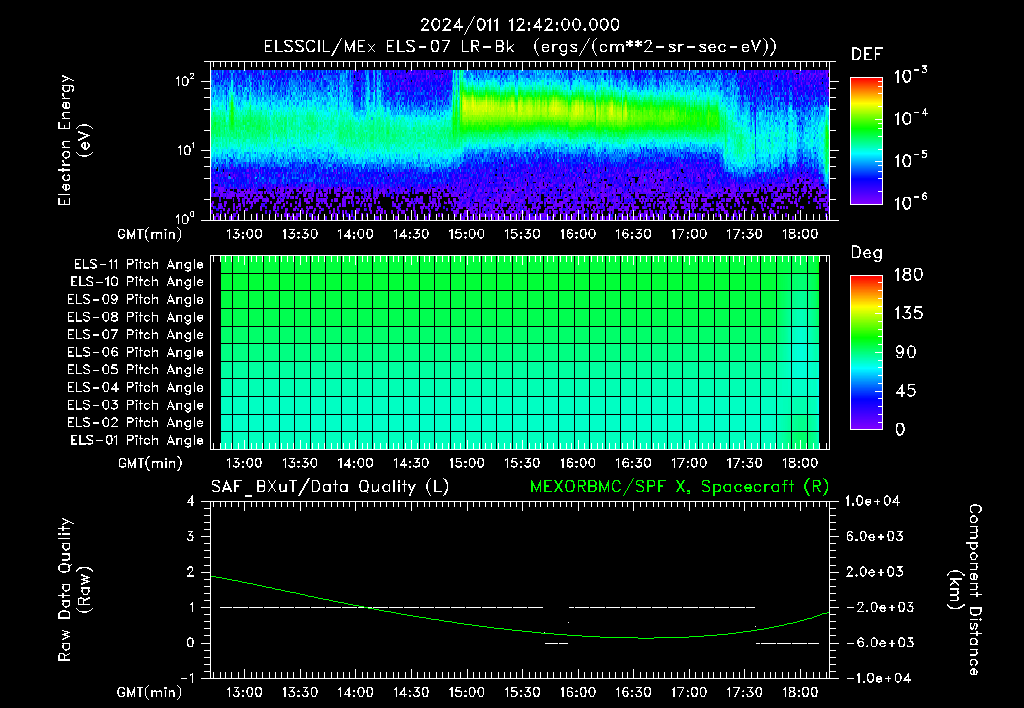
Task: Click 17:30 time label under the energy spectrogram
Action: point(744,234)
